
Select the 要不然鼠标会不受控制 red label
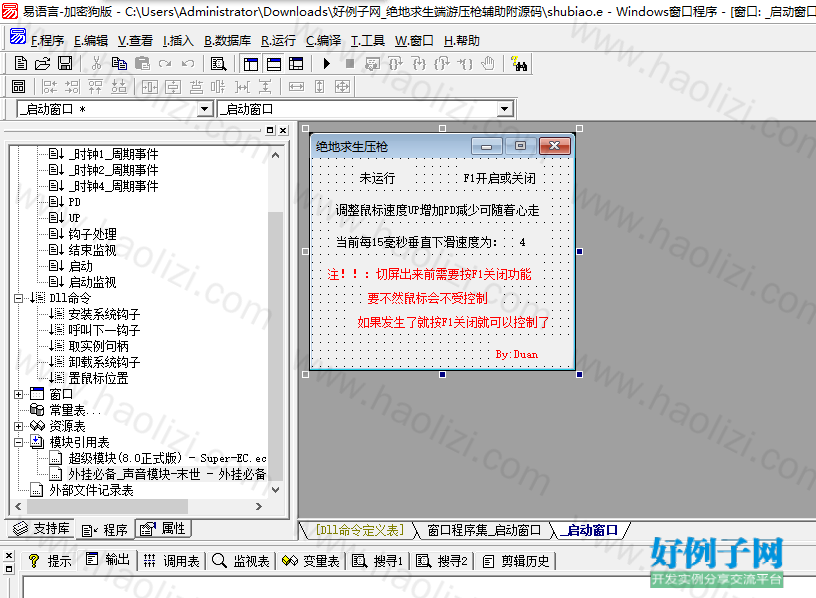[427, 298]
